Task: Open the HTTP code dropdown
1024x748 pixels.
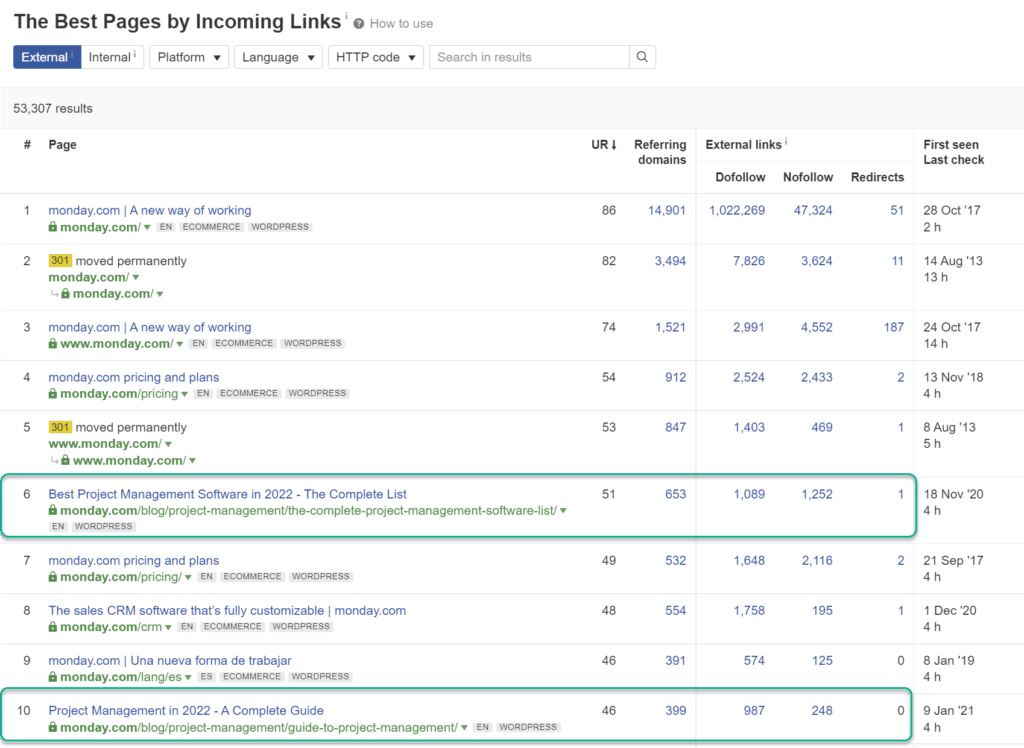Action: pyautogui.click(x=376, y=57)
